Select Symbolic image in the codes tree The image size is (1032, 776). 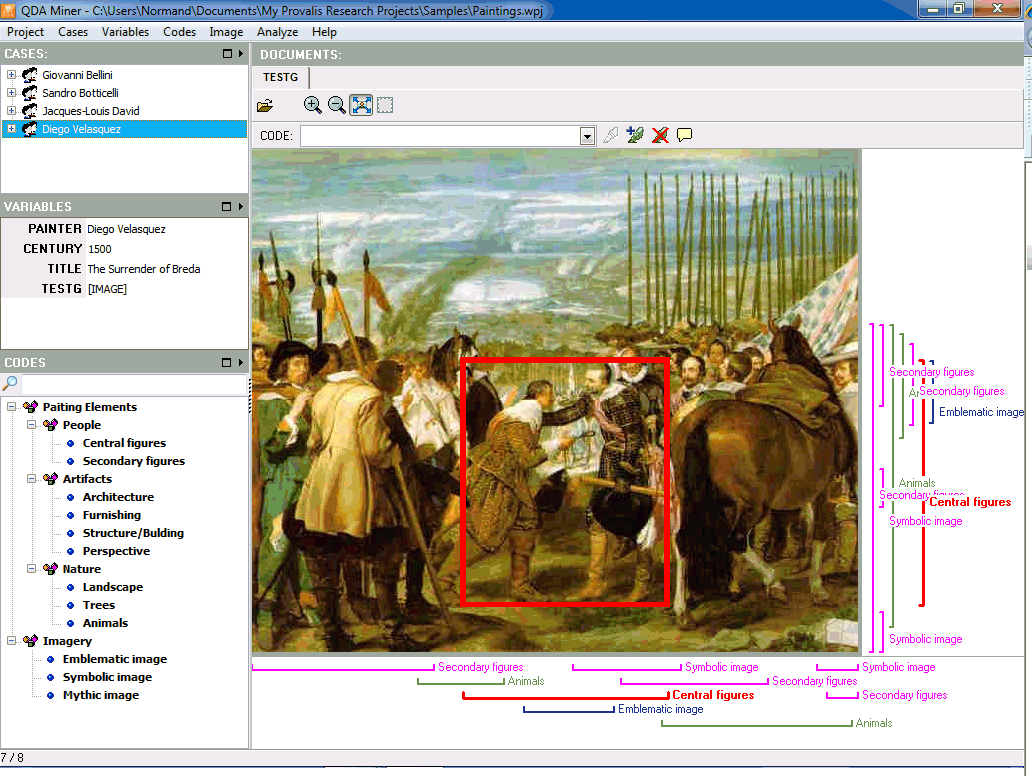(x=107, y=677)
